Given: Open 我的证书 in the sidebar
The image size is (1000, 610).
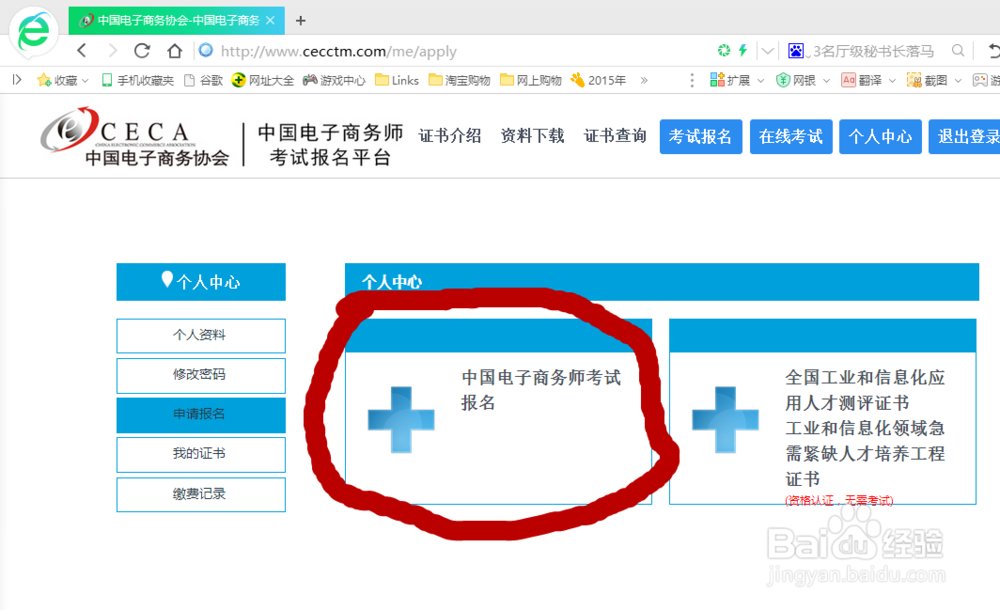Looking at the screenshot, I should 201,454.
